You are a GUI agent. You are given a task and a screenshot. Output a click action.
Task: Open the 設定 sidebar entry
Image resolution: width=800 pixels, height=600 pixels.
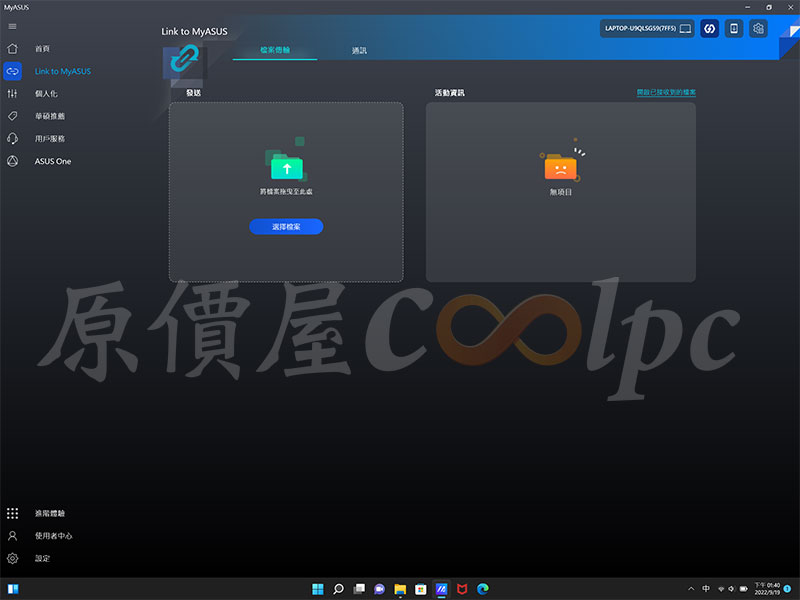tap(42, 558)
